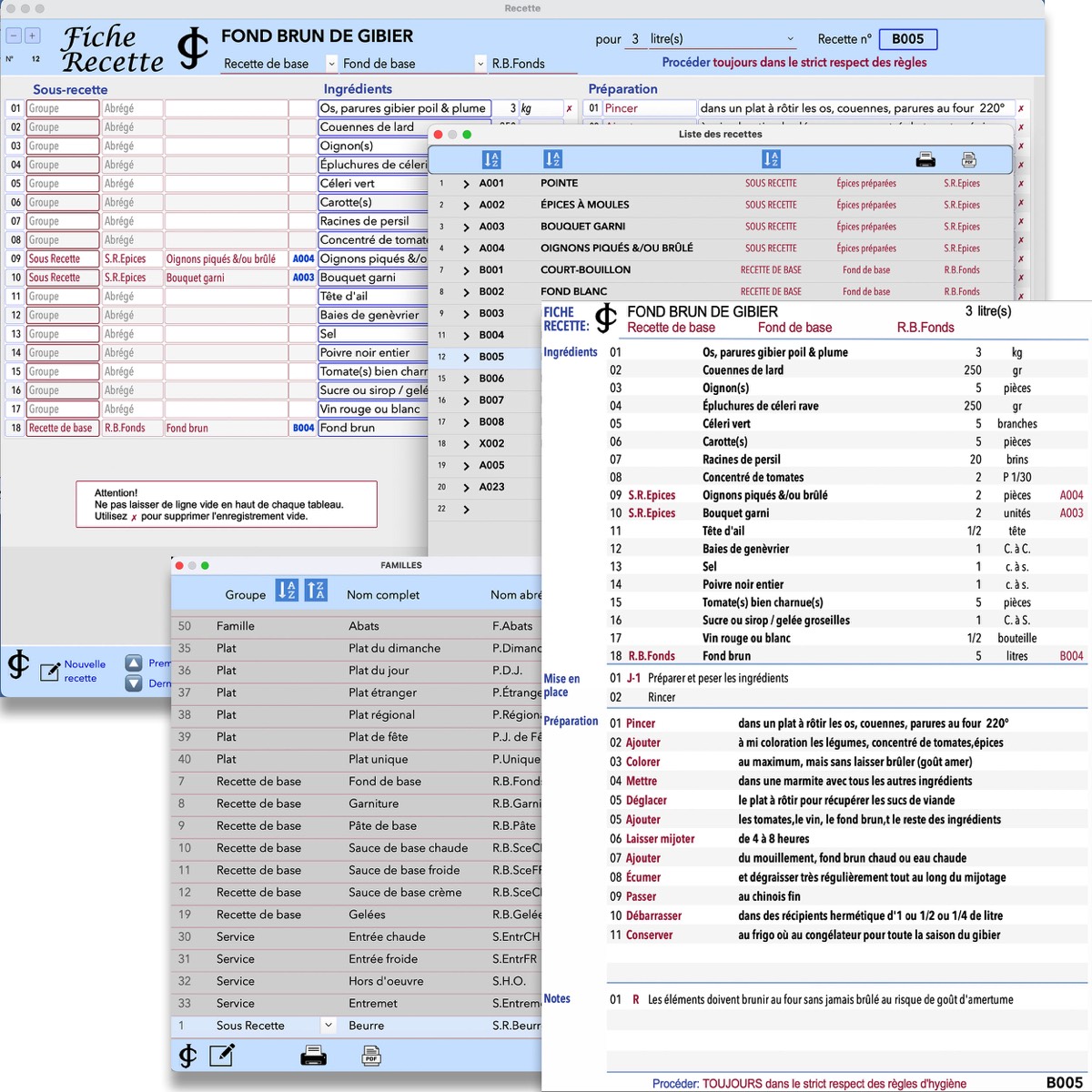Click the Groupe column header in FAMILLES
This screenshot has height=1092, width=1092.
246,594
